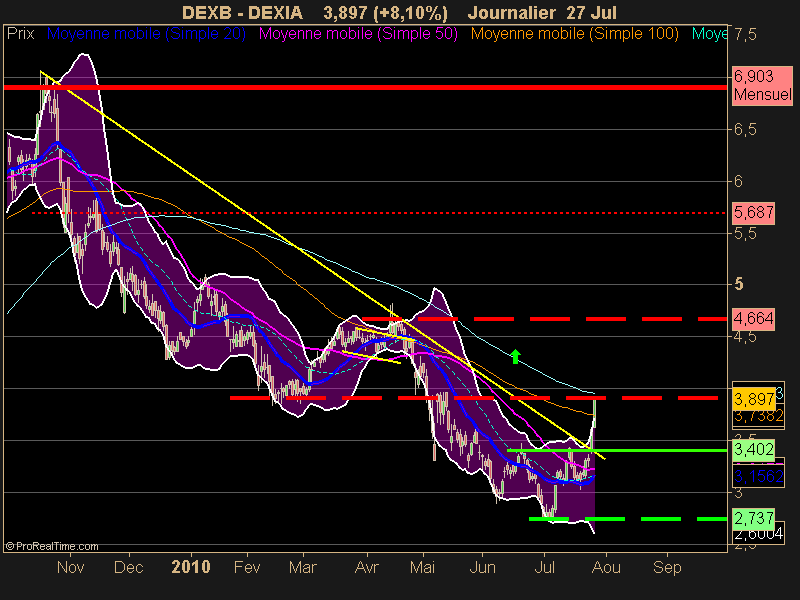Screen dimensions: 800x600
Task: Click the green 3,402 support price label
Action: [x=754, y=449]
